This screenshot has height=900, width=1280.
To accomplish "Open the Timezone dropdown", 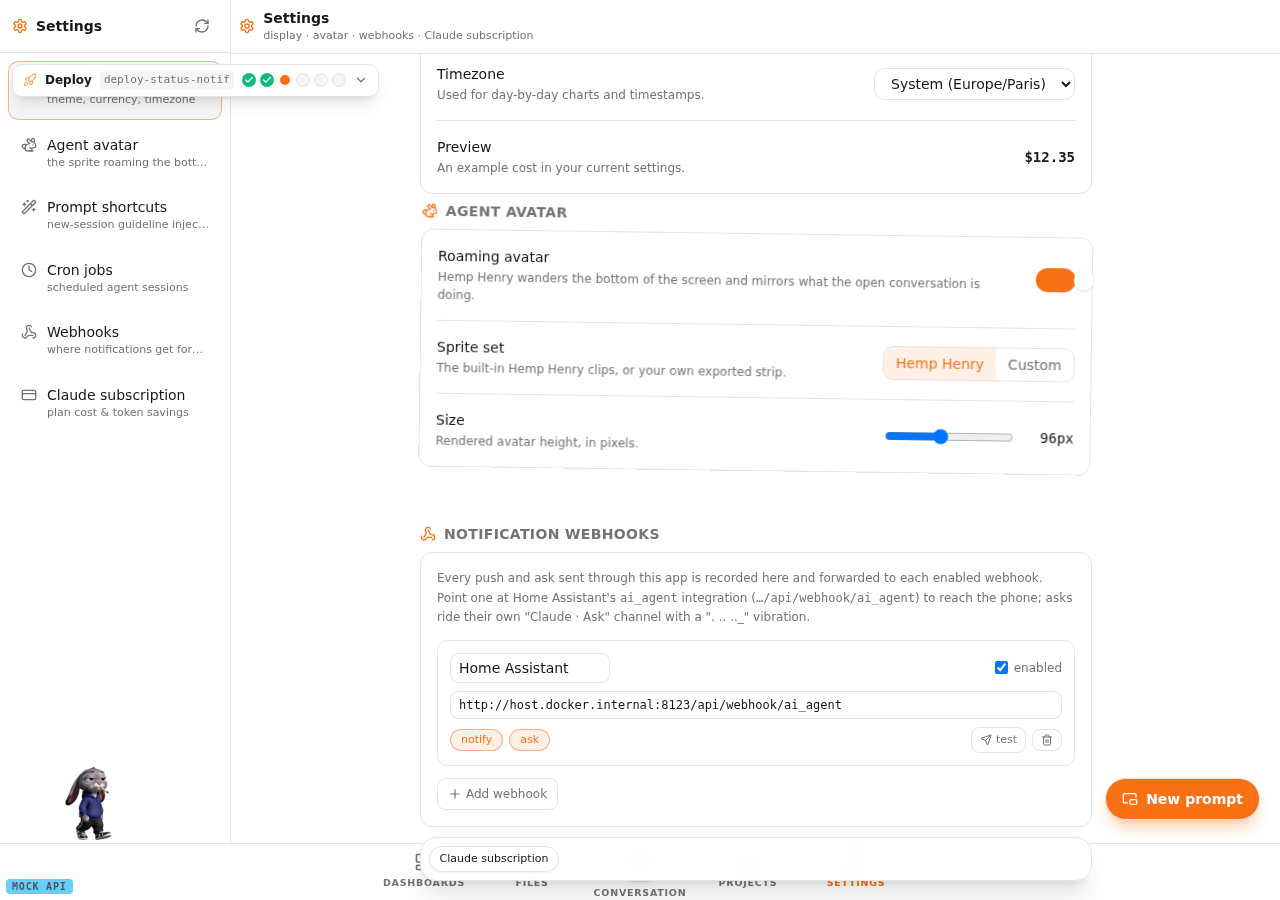I will (974, 84).
